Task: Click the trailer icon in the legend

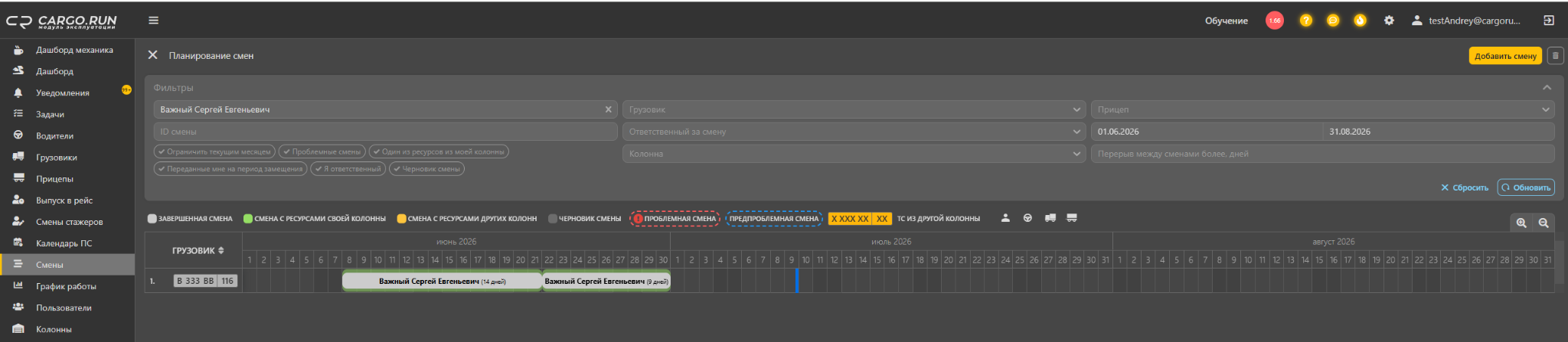Action: tap(1072, 218)
